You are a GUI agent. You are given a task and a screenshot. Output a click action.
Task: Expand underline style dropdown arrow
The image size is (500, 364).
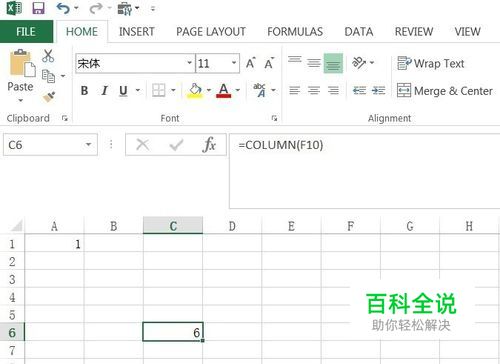(x=138, y=90)
